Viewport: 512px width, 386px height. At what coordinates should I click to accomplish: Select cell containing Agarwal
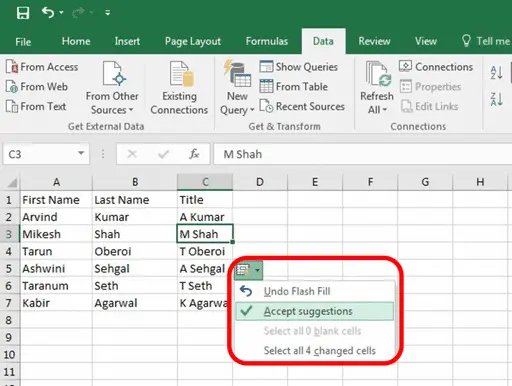(x=135, y=303)
